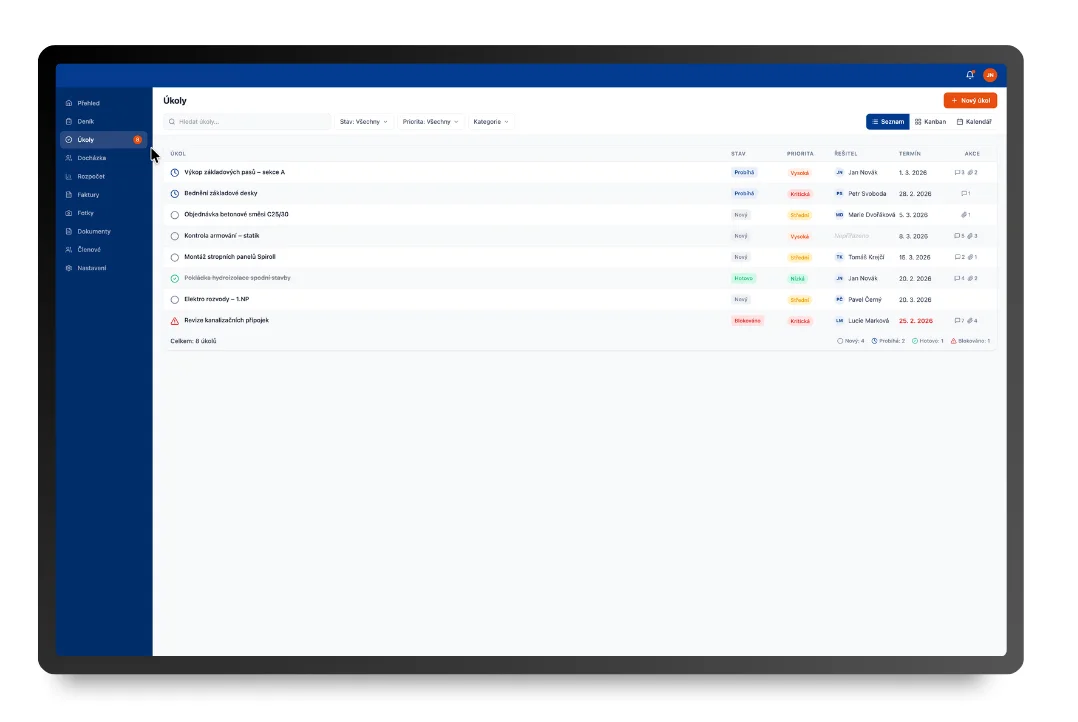Select the Seznam list view tab
Viewport: 1078px width, 722px height.
pyautogui.click(x=888, y=122)
